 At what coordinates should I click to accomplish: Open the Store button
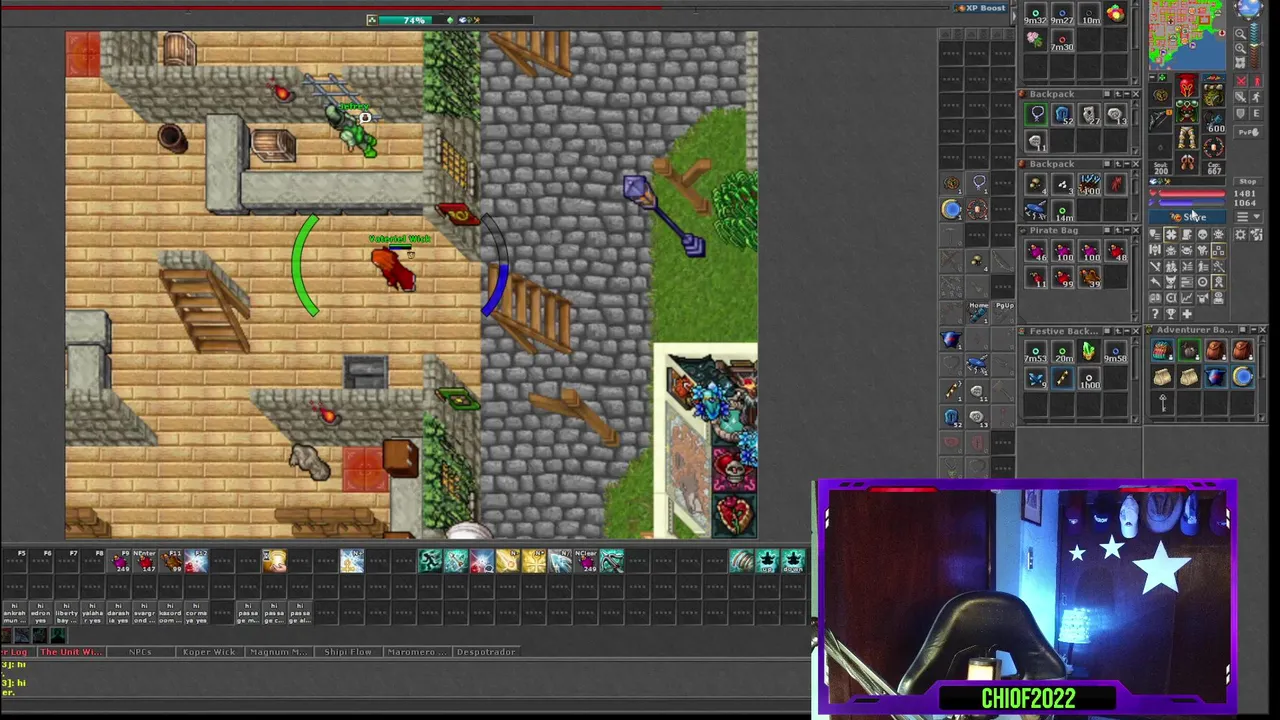click(1187, 216)
